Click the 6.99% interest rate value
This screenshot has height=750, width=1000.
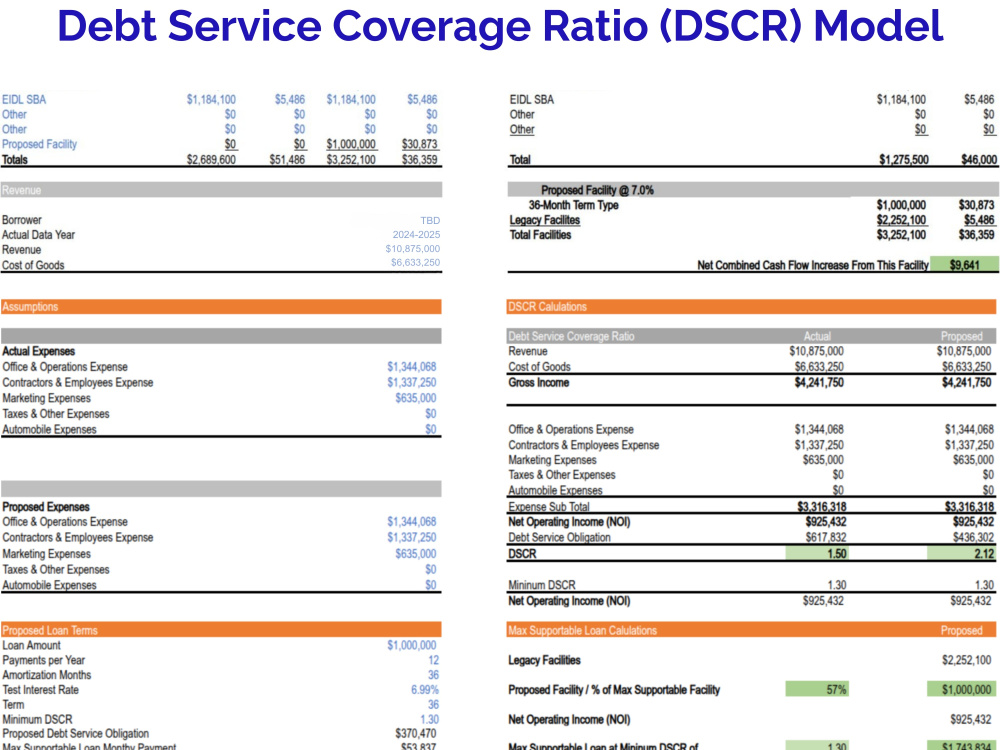(425, 690)
